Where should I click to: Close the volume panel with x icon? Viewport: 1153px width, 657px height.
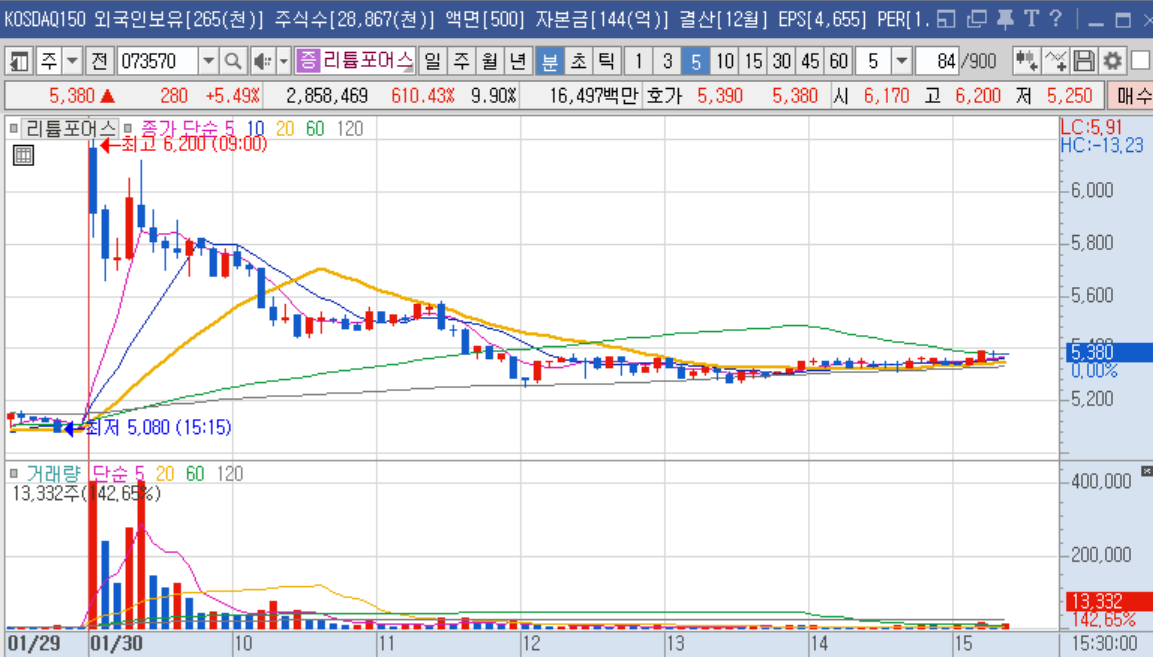click(1146, 471)
